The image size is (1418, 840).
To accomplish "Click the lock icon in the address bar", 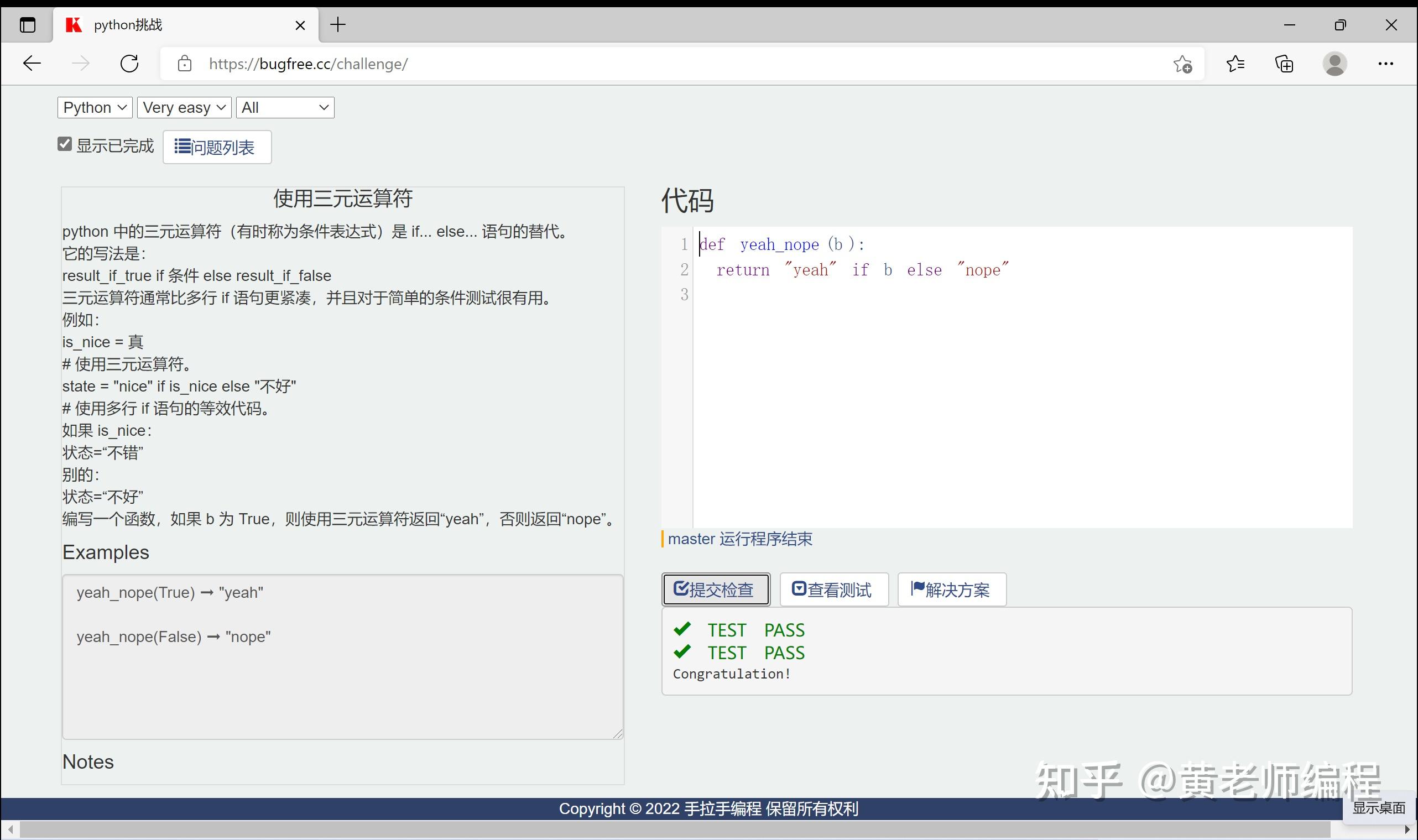I will coord(184,64).
